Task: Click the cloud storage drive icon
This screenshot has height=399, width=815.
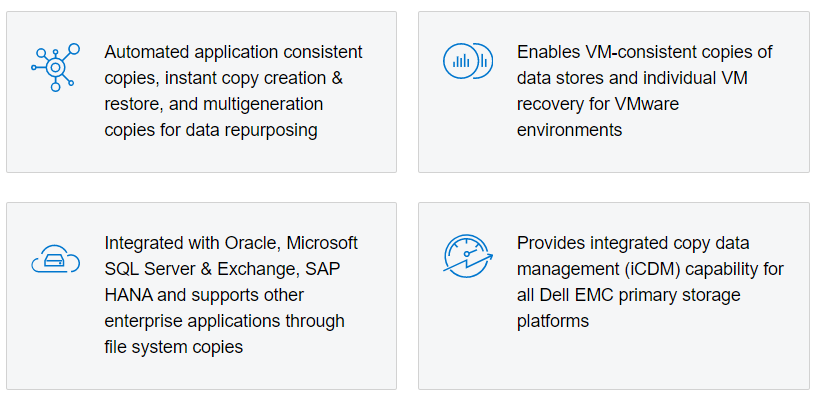Action: click(x=56, y=259)
